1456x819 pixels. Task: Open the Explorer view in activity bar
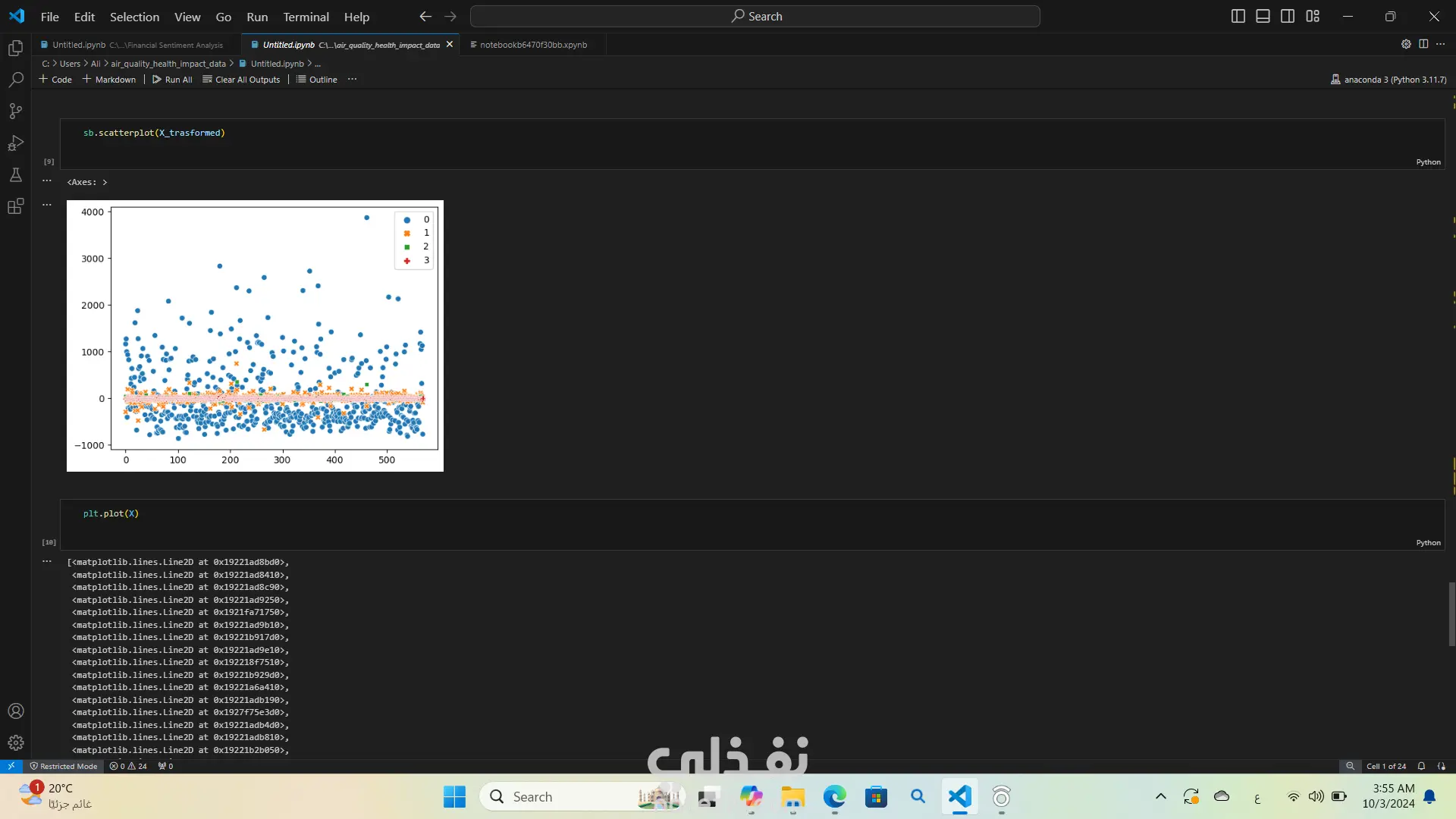point(15,49)
